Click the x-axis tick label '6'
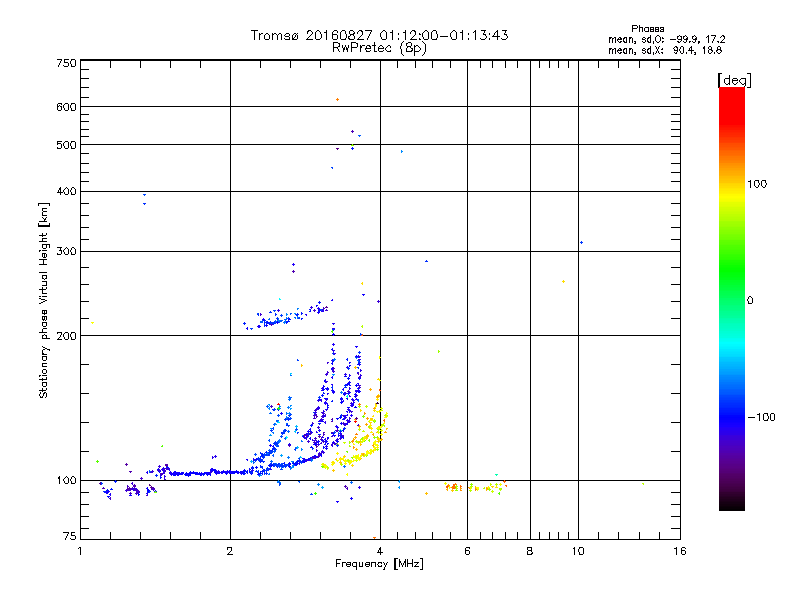Viewport: 800px width, 600px height. pos(467,551)
